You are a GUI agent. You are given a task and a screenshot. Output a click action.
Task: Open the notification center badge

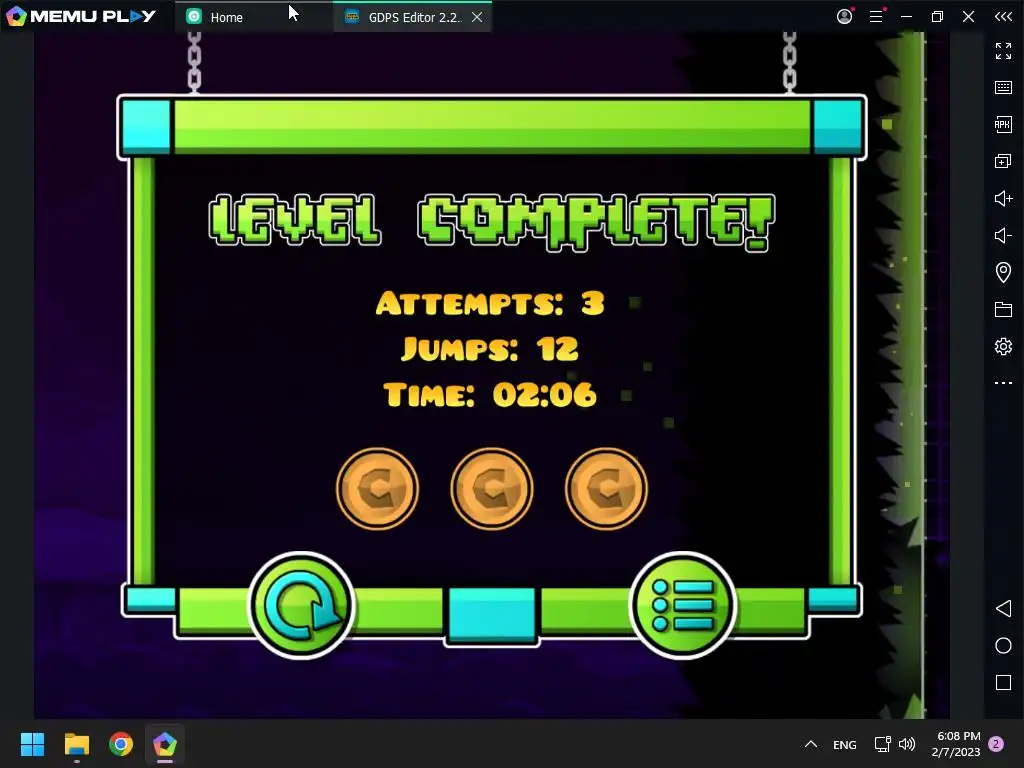[x=996, y=744]
